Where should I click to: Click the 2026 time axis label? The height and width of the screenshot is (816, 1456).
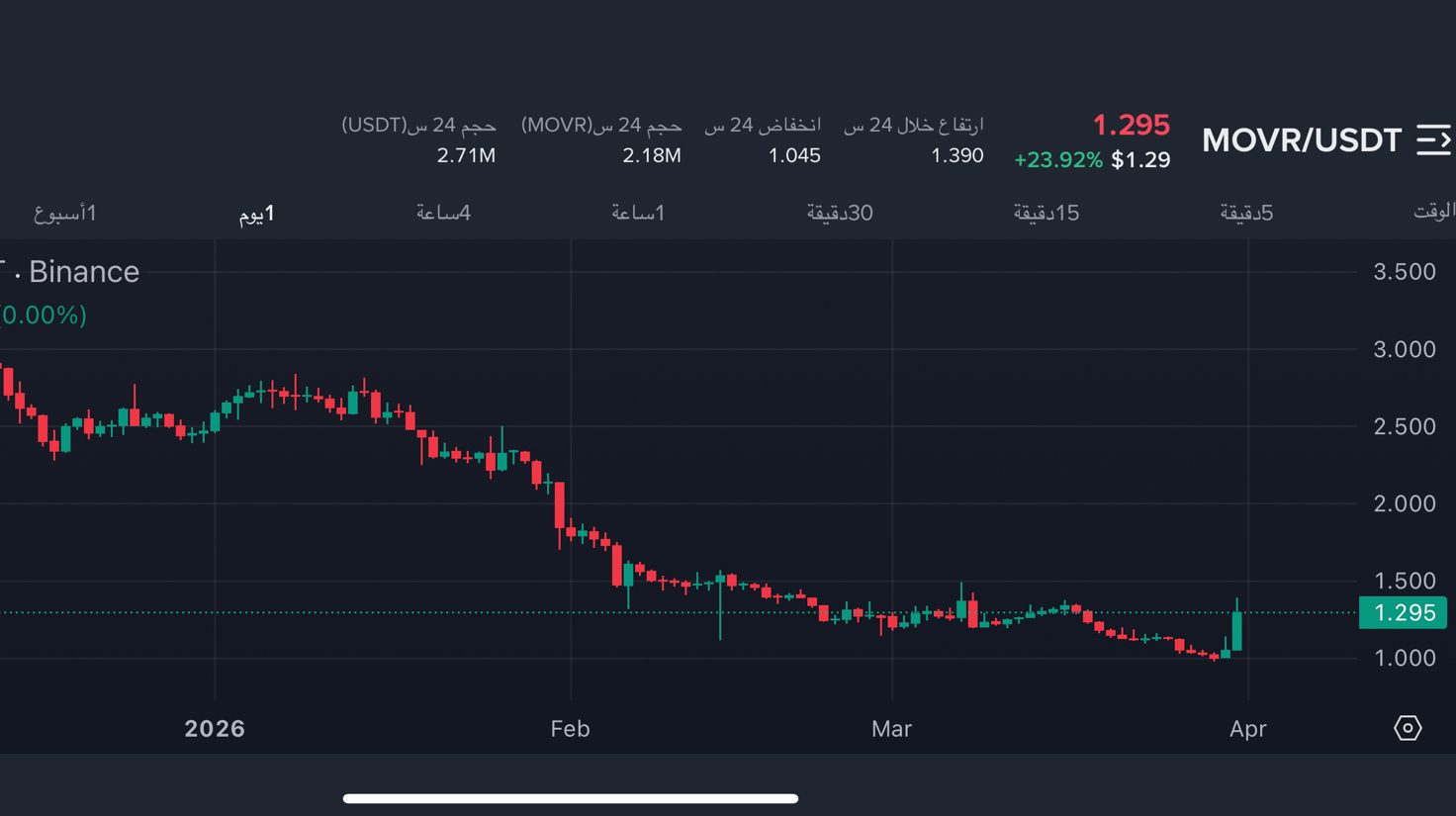(x=215, y=729)
